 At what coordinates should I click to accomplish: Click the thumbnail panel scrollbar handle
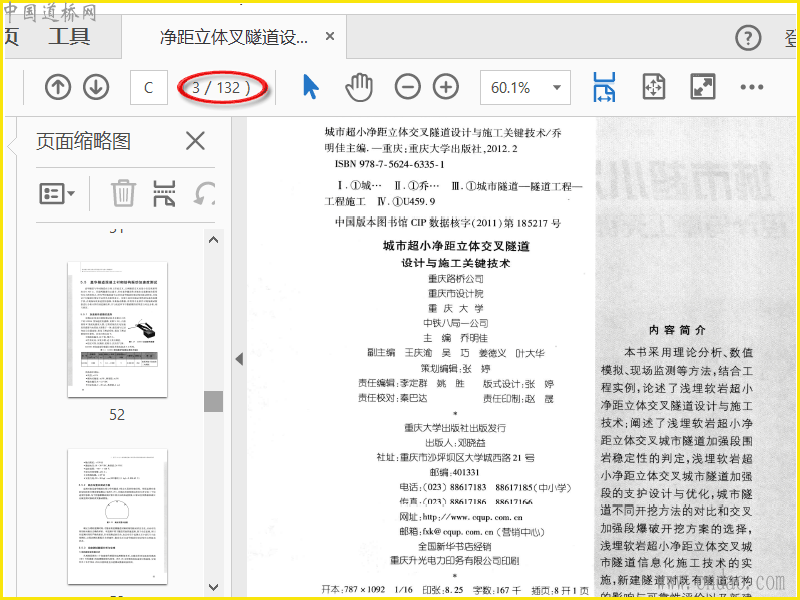[x=213, y=402]
